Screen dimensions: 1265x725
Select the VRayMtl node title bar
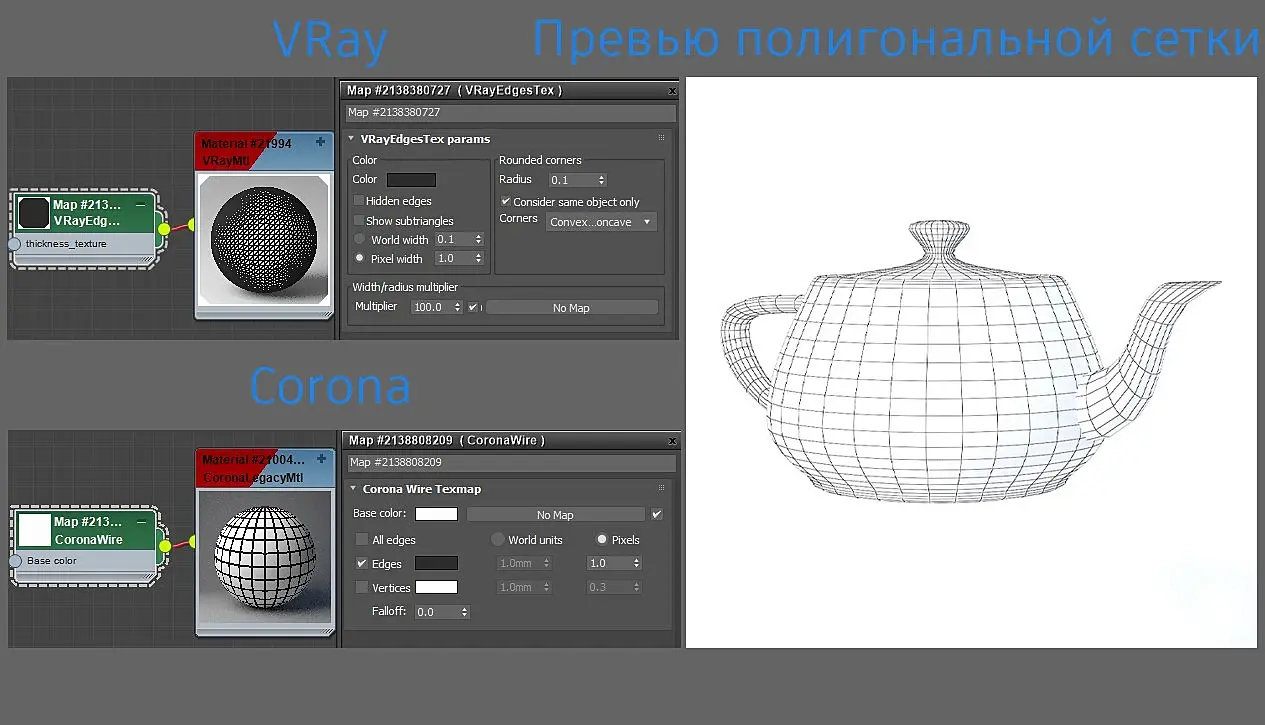click(264, 151)
